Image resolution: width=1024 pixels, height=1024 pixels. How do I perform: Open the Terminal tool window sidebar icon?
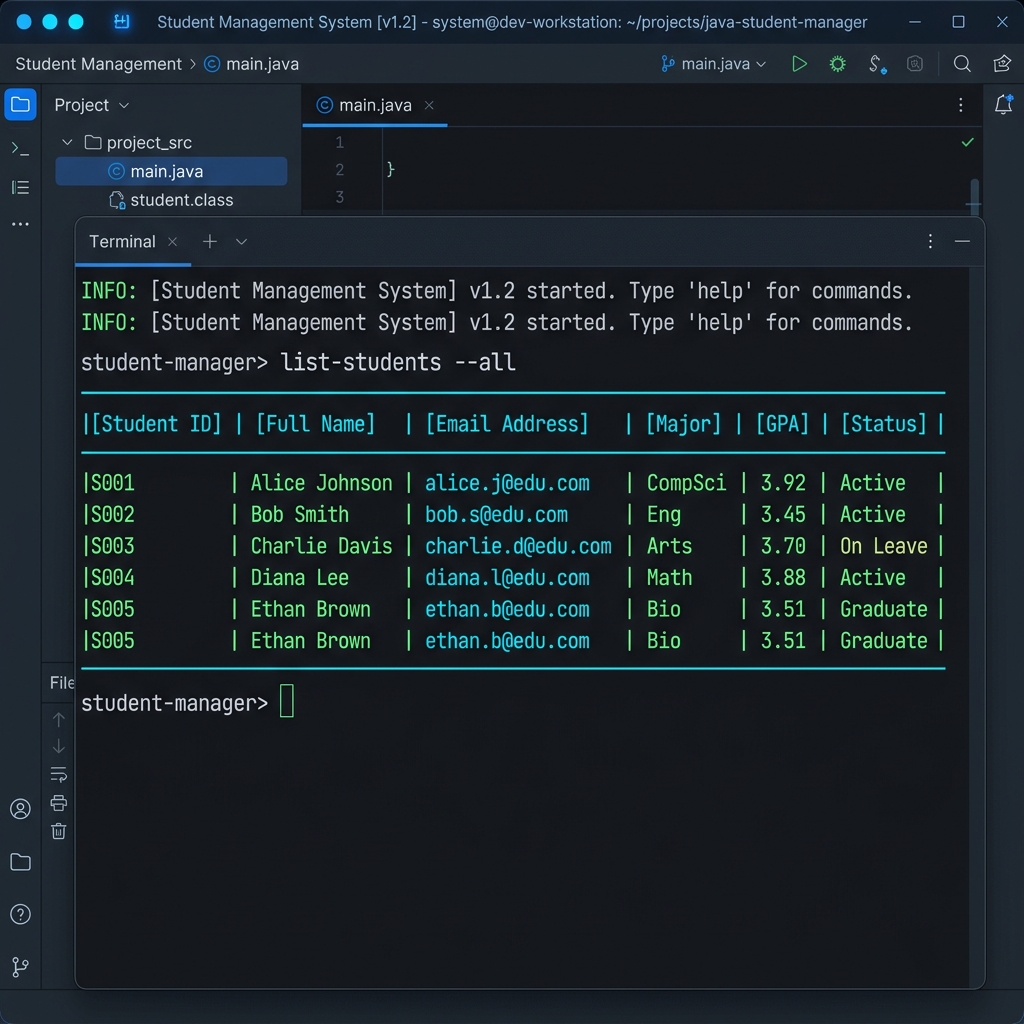(20, 150)
